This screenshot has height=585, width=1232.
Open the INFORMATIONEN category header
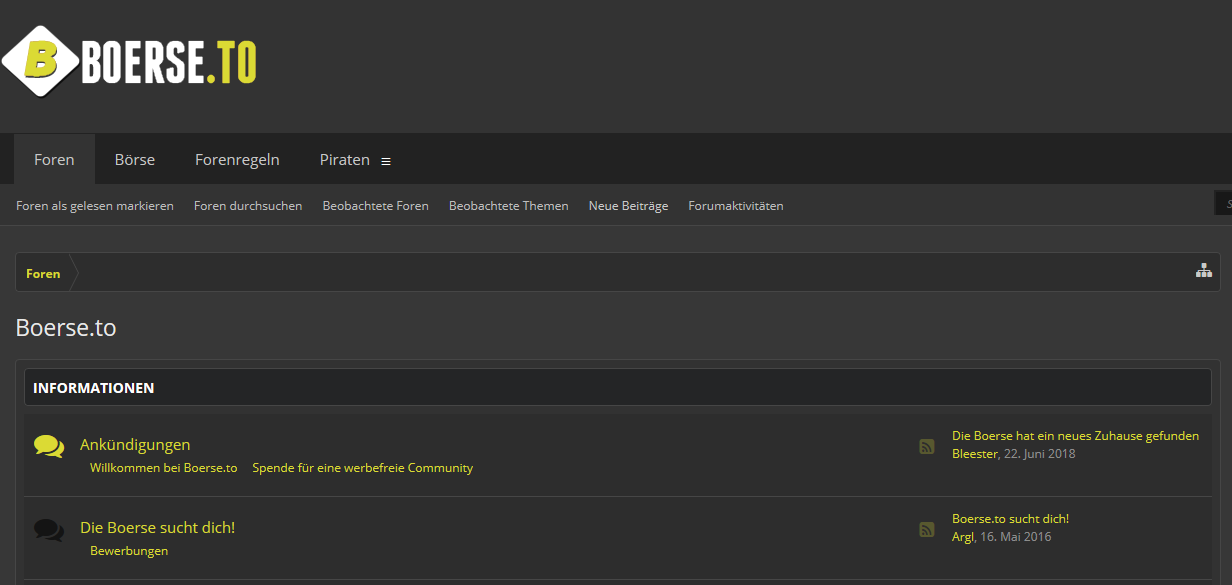coord(617,387)
